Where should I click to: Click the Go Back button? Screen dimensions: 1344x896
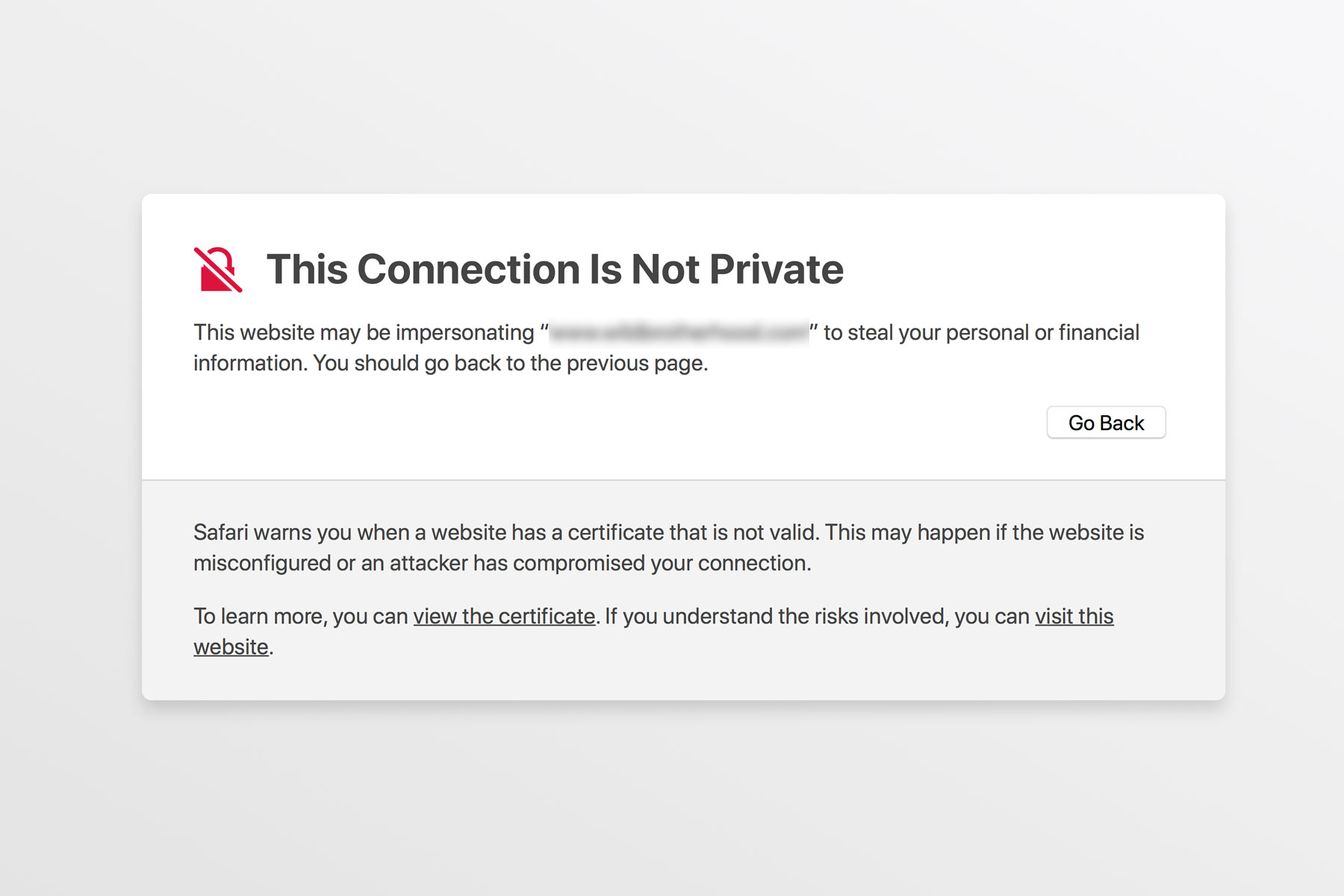point(1106,422)
